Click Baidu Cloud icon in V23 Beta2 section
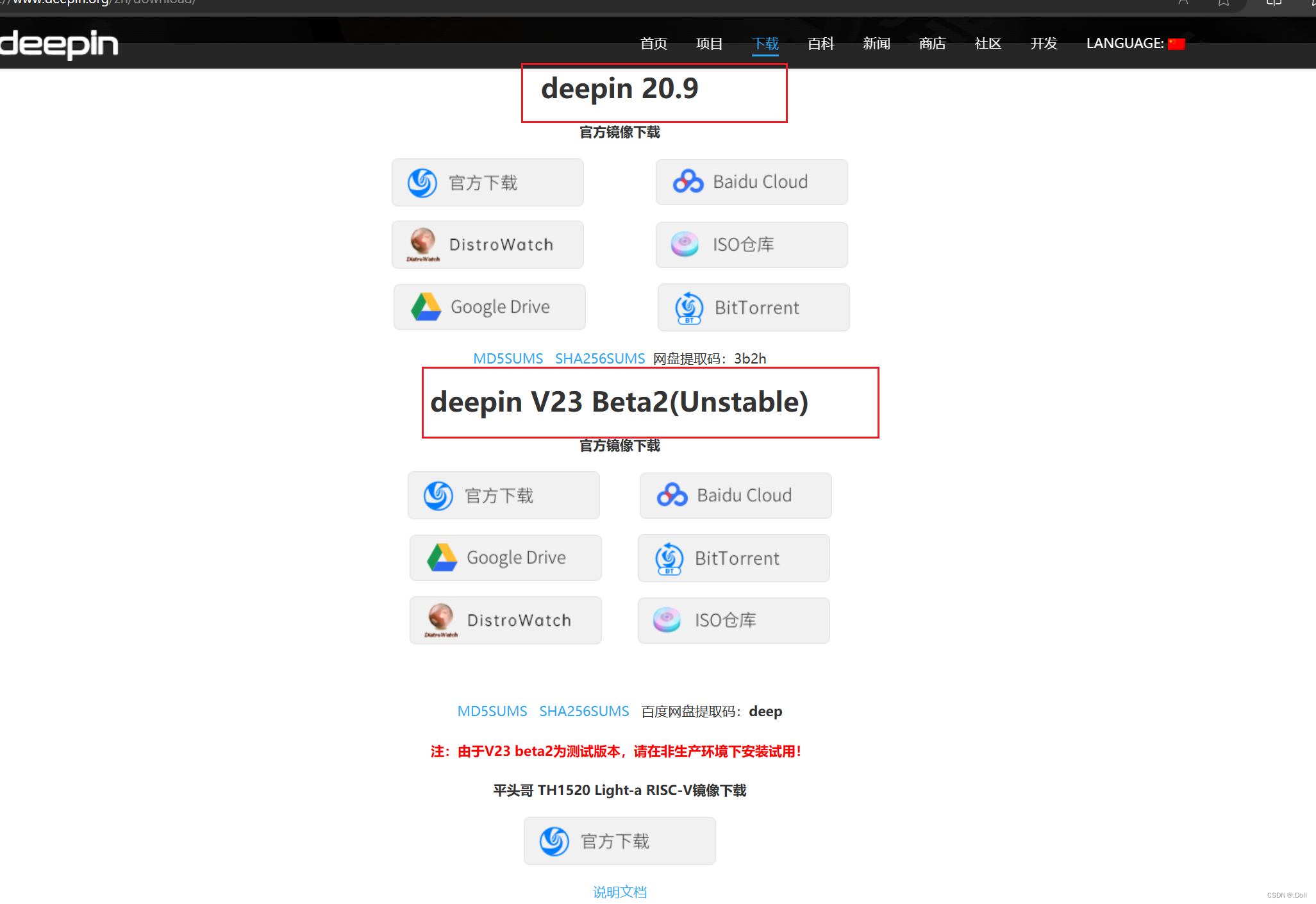1316x904 pixels. click(672, 495)
